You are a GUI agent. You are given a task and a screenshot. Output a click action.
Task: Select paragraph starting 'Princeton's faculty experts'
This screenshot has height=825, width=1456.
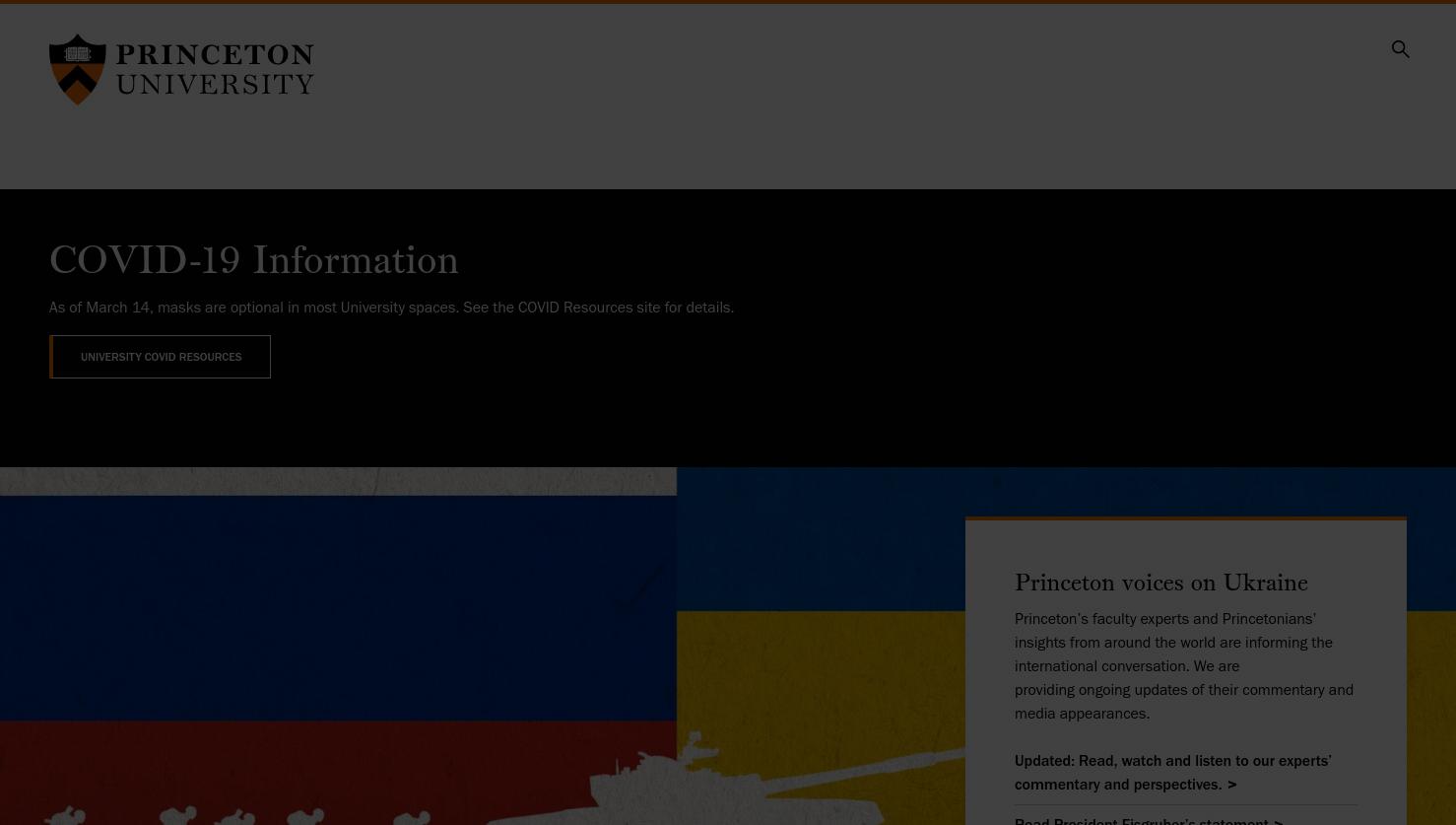pos(1184,666)
